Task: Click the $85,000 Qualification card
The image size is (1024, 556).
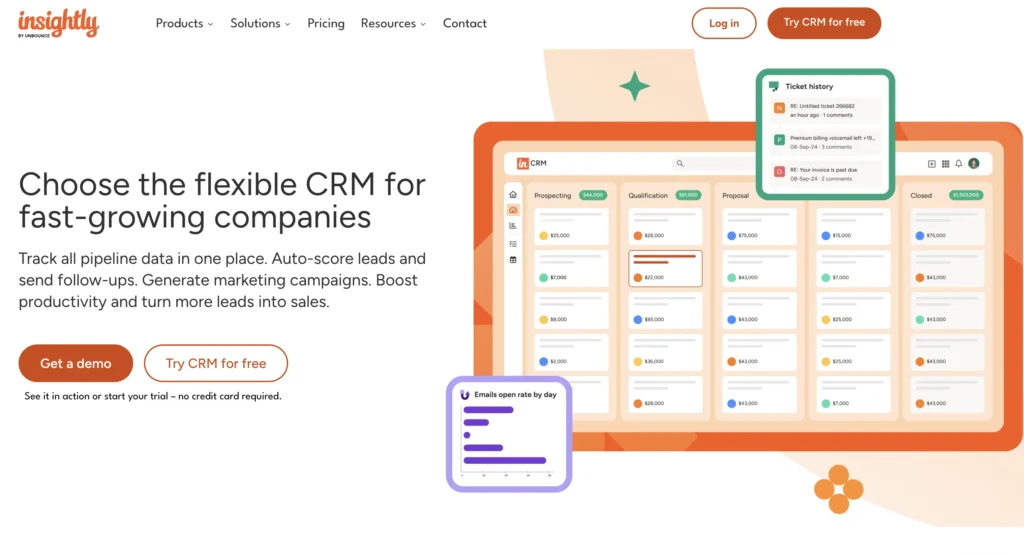Action: click(665, 310)
